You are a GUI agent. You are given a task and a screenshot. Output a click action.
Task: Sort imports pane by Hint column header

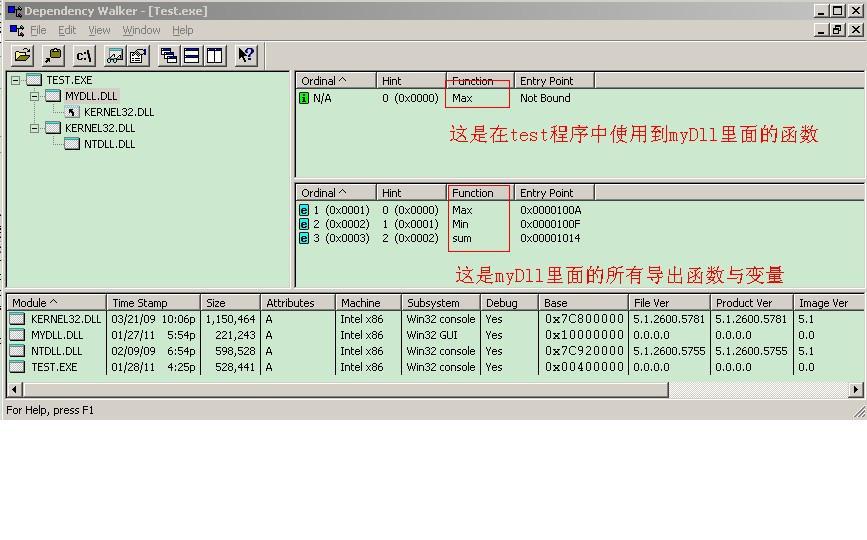[411, 81]
